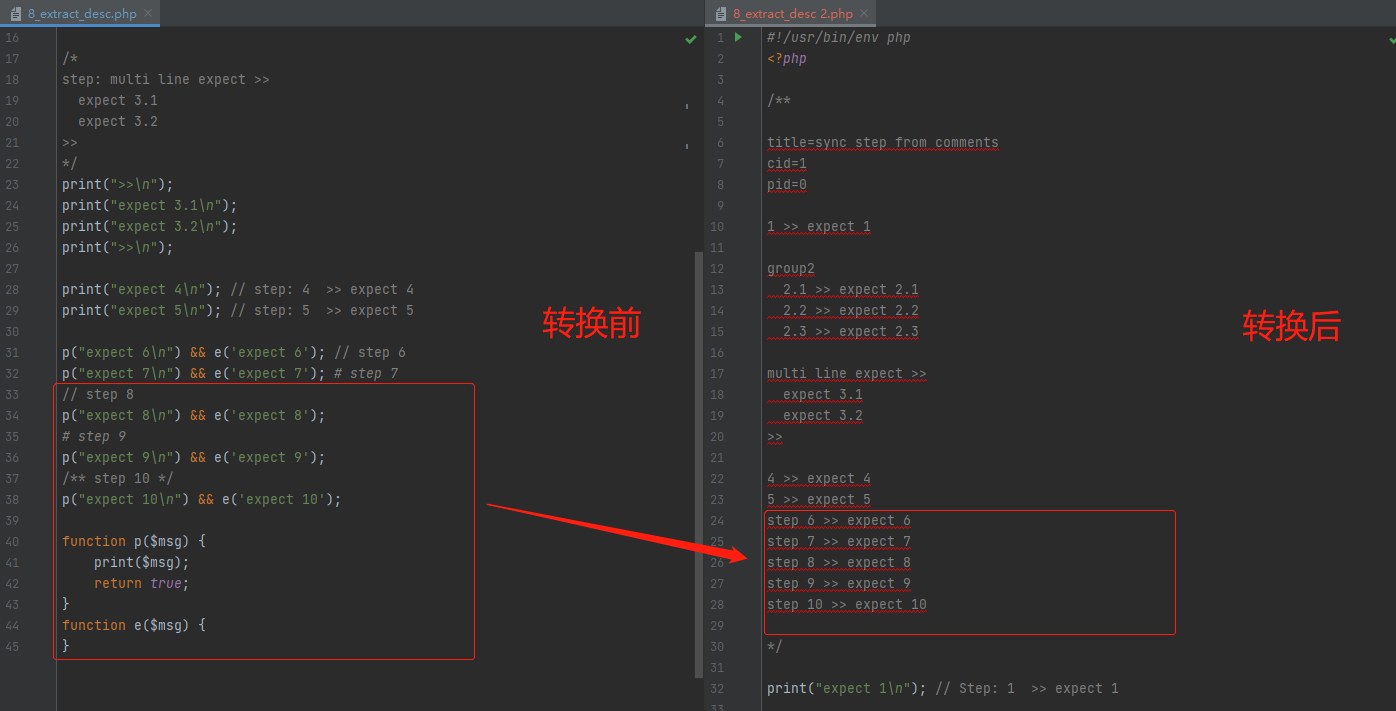
Task: Click the 'title=sync step from comments' line
Action: point(882,142)
